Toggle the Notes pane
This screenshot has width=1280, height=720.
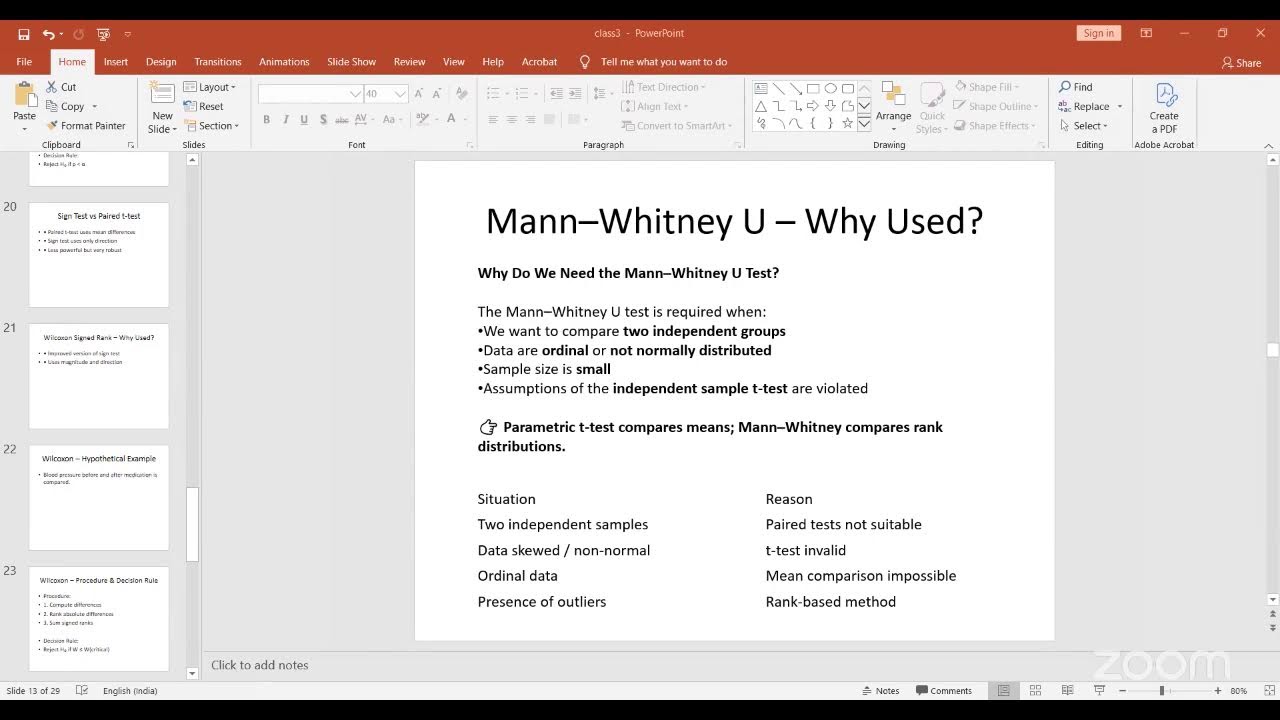pyautogui.click(x=880, y=691)
